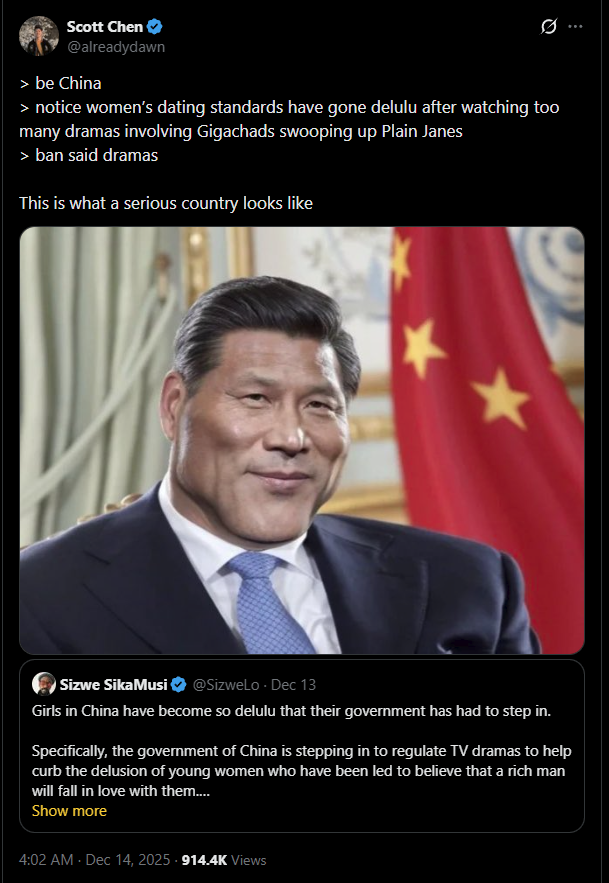
Task: Click the '> be China' line of the post
Action: click(60, 83)
